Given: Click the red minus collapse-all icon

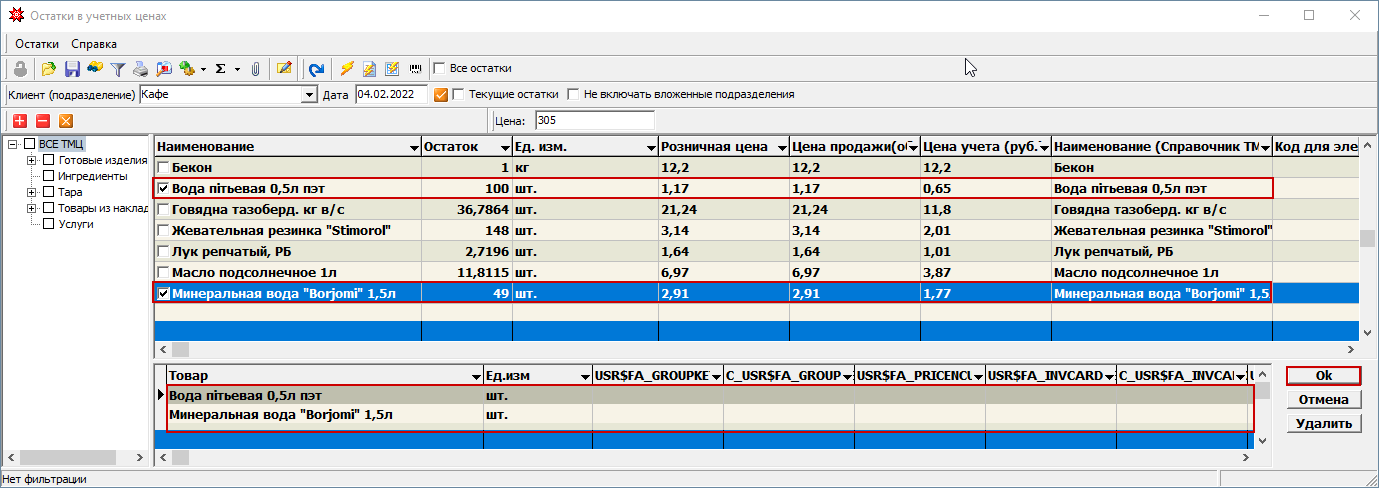Looking at the screenshot, I should [43, 121].
